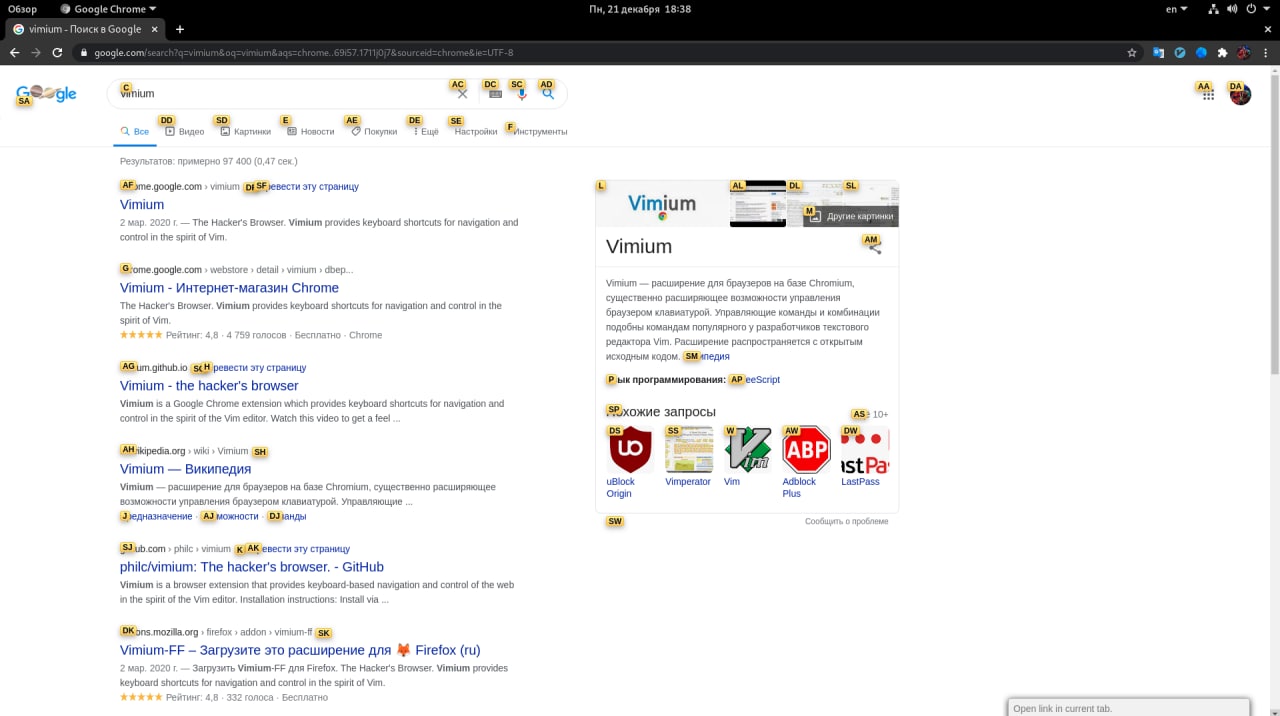Submit the search with the magnifier icon
This screenshot has width=1280, height=716.
[x=548, y=94]
